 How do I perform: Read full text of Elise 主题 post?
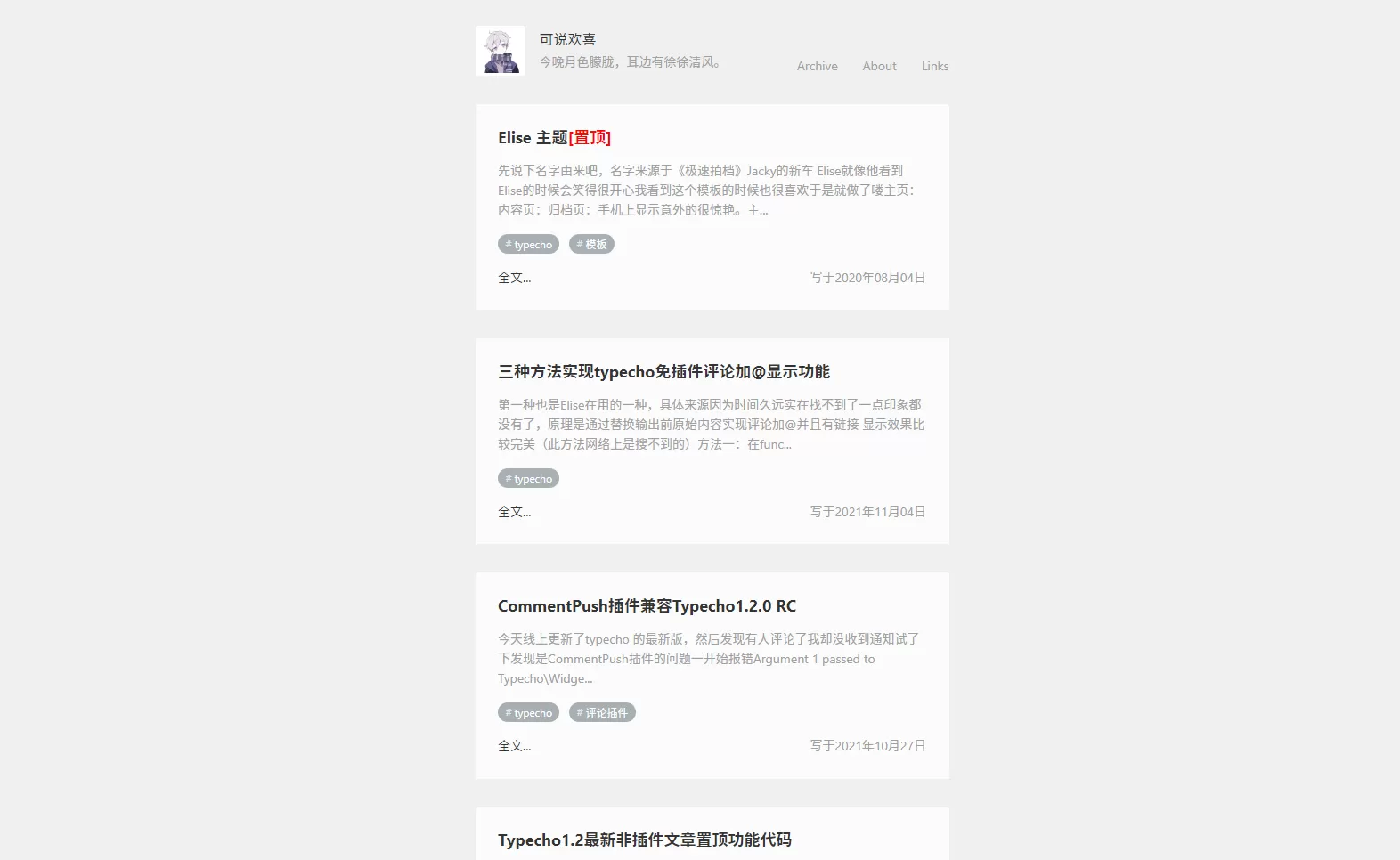coord(514,278)
